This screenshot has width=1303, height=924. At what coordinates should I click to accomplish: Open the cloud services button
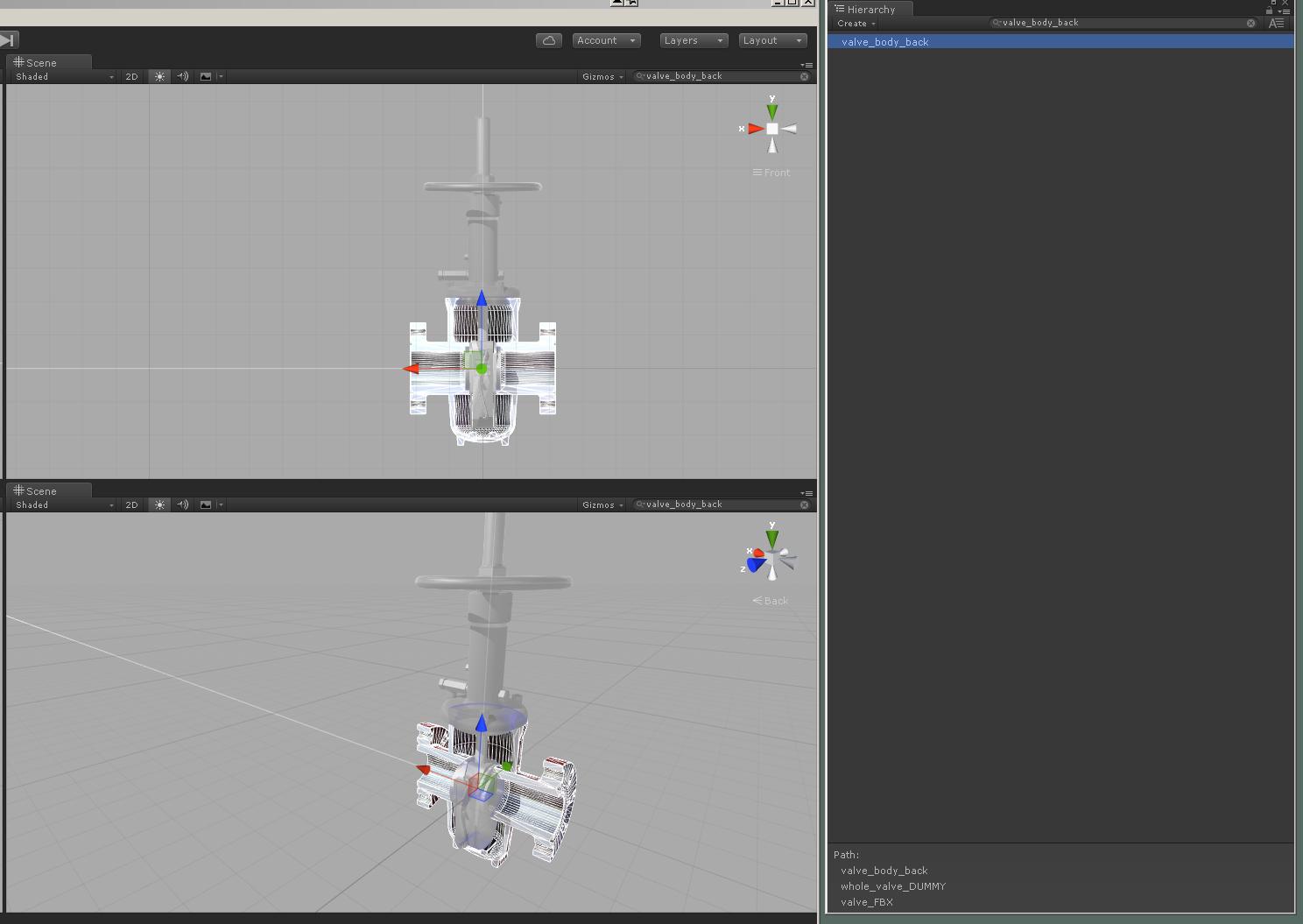[x=549, y=40]
